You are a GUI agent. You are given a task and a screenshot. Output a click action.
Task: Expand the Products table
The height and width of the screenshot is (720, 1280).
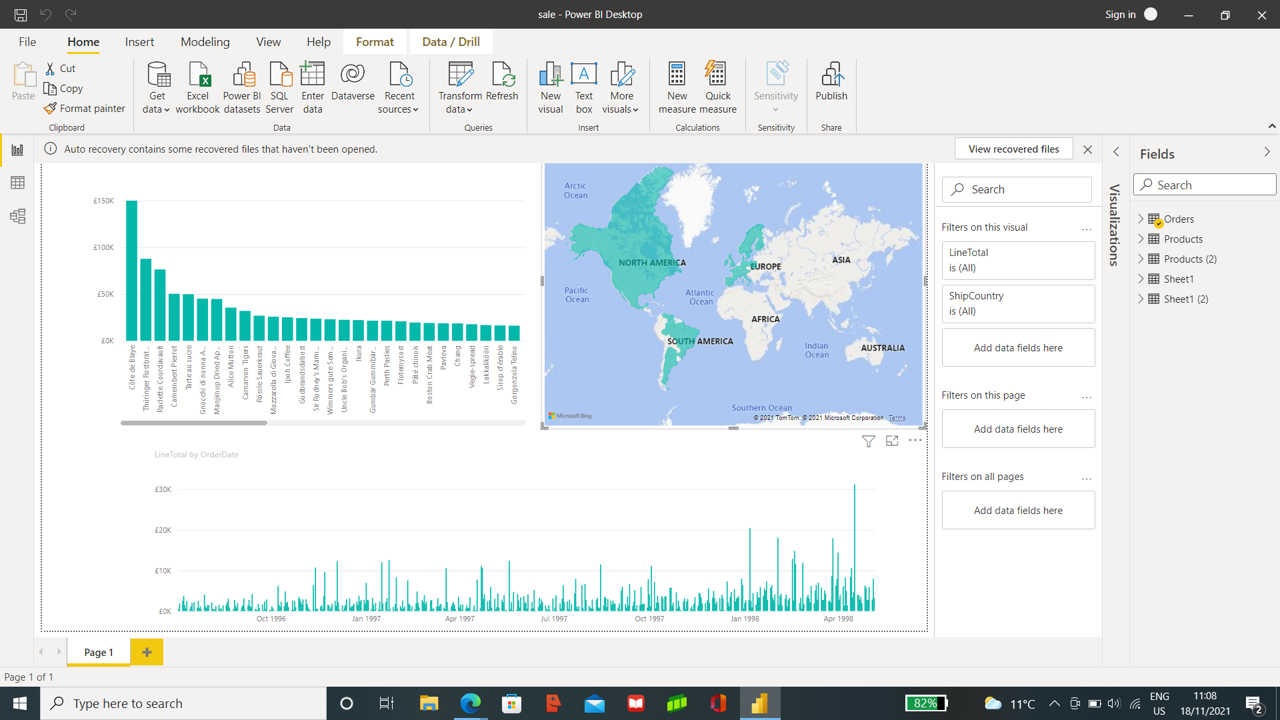(x=1141, y=239)
